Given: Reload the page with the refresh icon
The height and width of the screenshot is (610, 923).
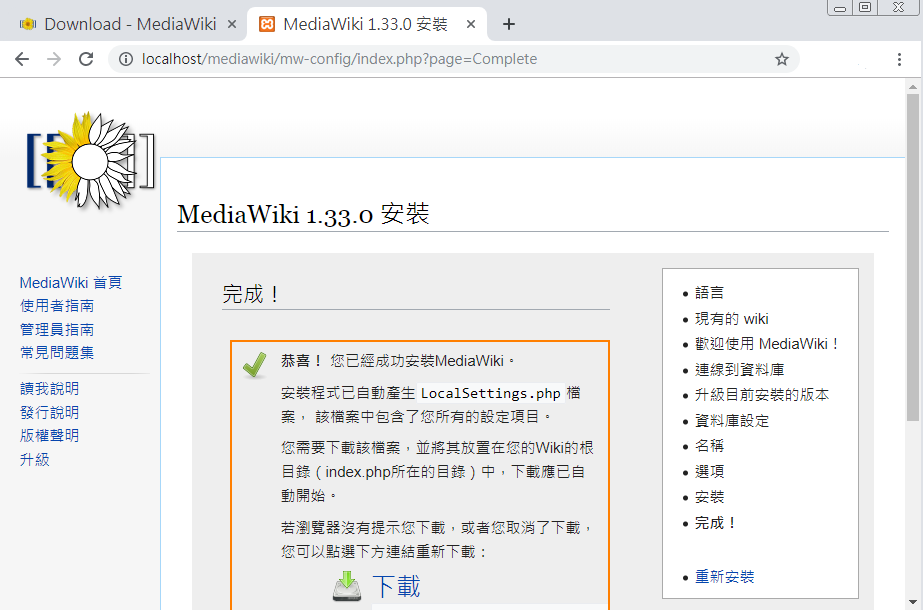Looking at the screenshot, I should click(x=87, y=59).
